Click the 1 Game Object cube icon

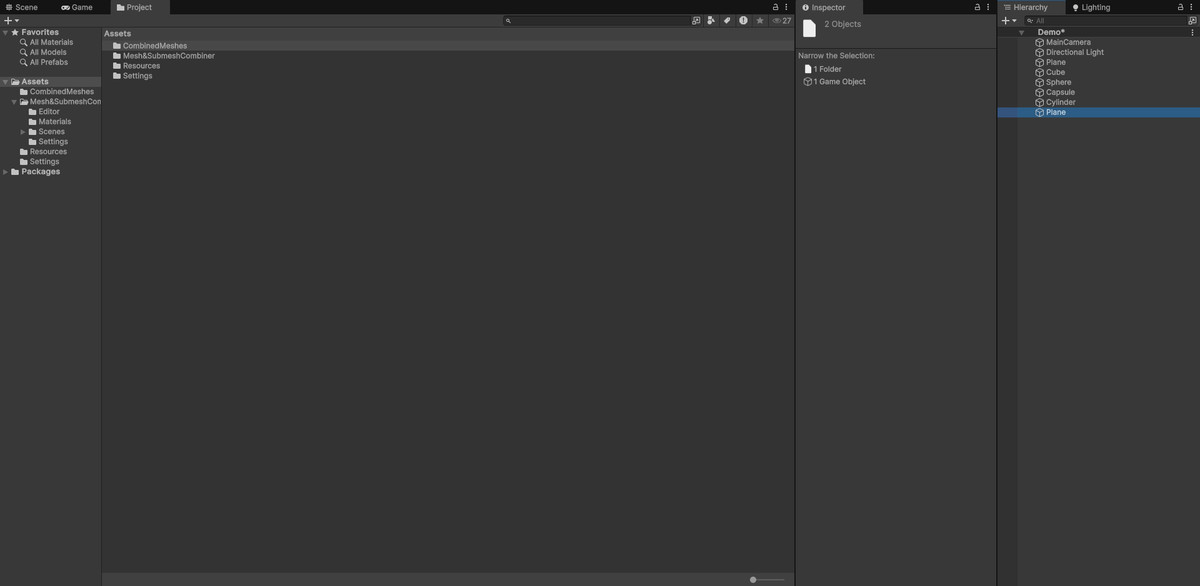pyautogui.click(x=808, y=82)
